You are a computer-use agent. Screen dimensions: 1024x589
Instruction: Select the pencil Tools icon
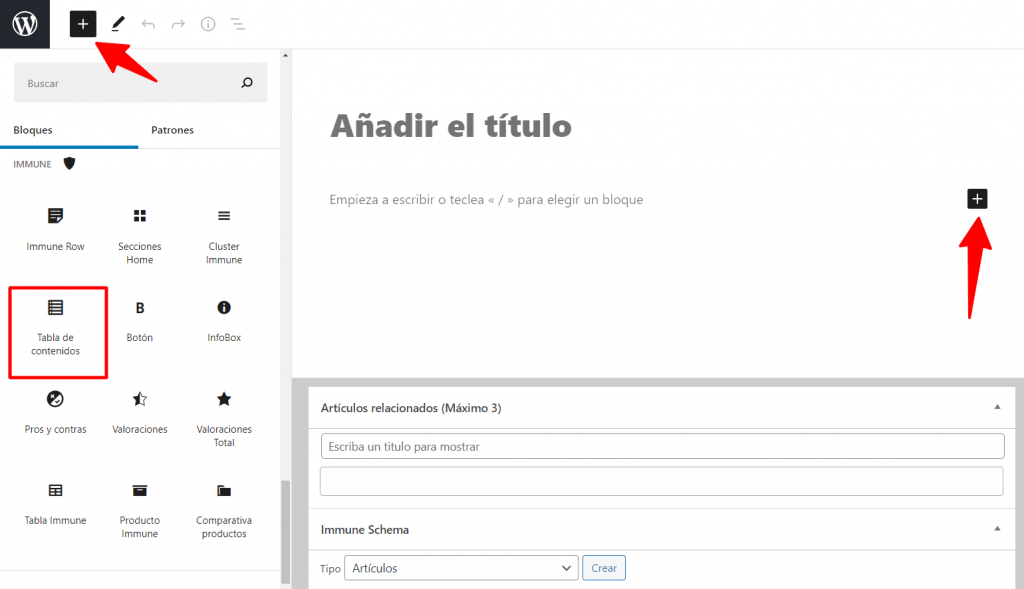point(118,24)
